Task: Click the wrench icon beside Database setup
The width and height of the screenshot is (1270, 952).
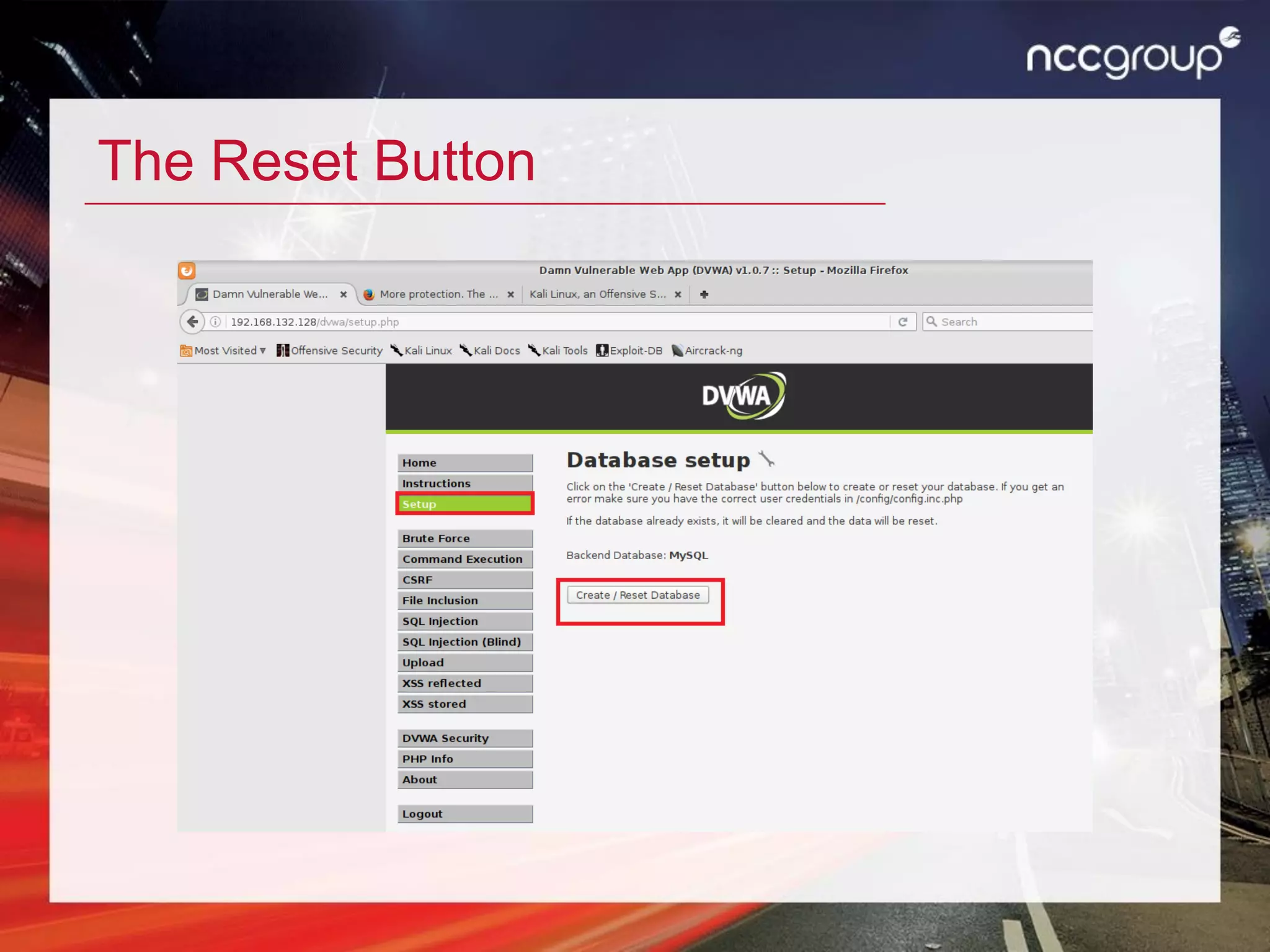Action: point(766,459)
